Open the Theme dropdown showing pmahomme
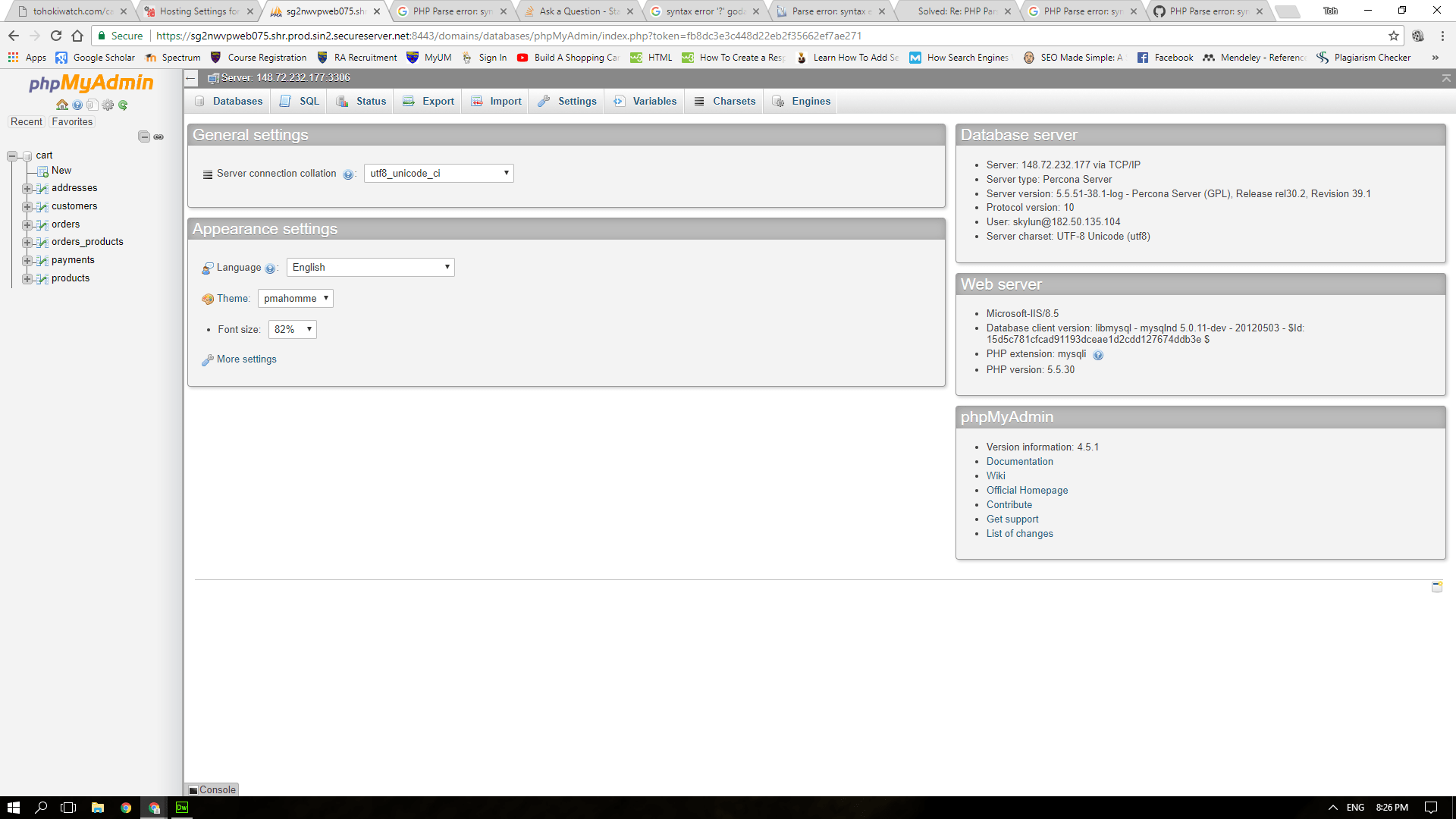Viewport: 1456px width, 819px height. 295,298
